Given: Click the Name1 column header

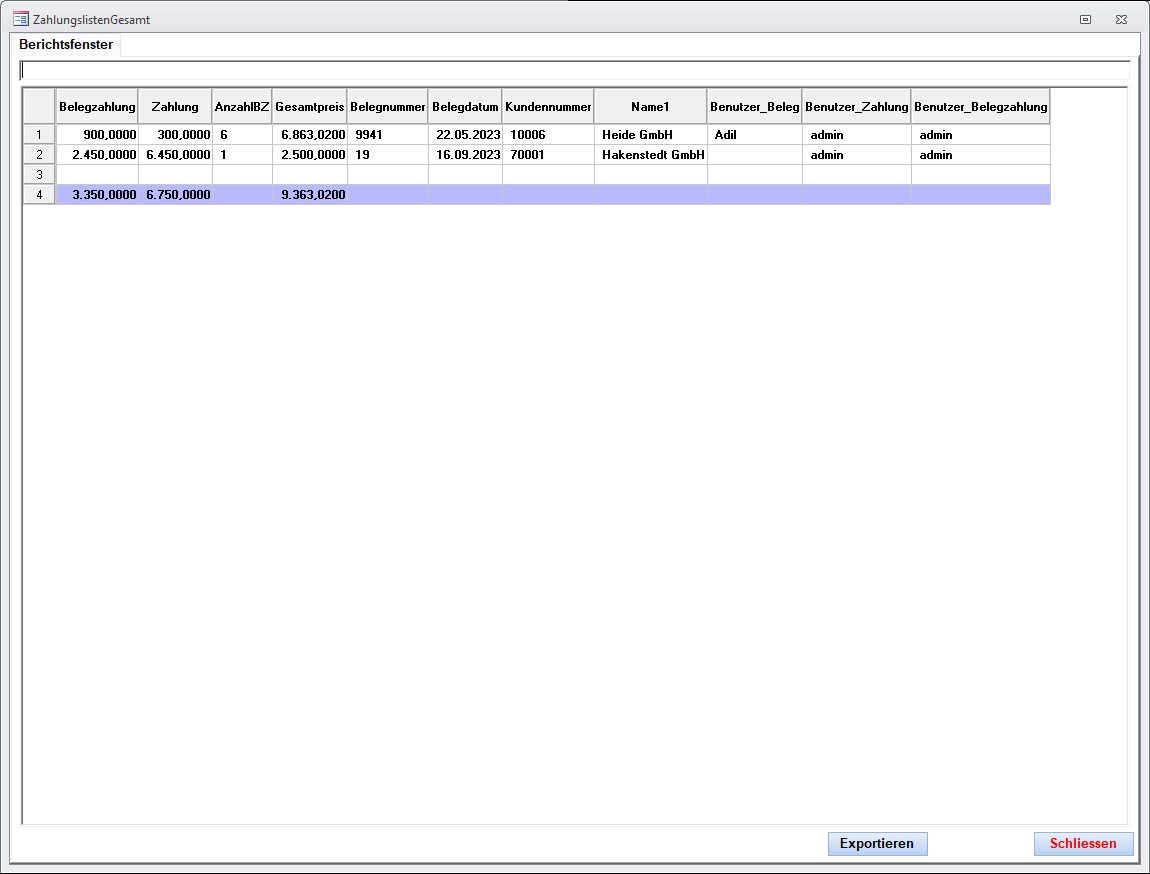Looking at the screenshot, I should [650, 107].
